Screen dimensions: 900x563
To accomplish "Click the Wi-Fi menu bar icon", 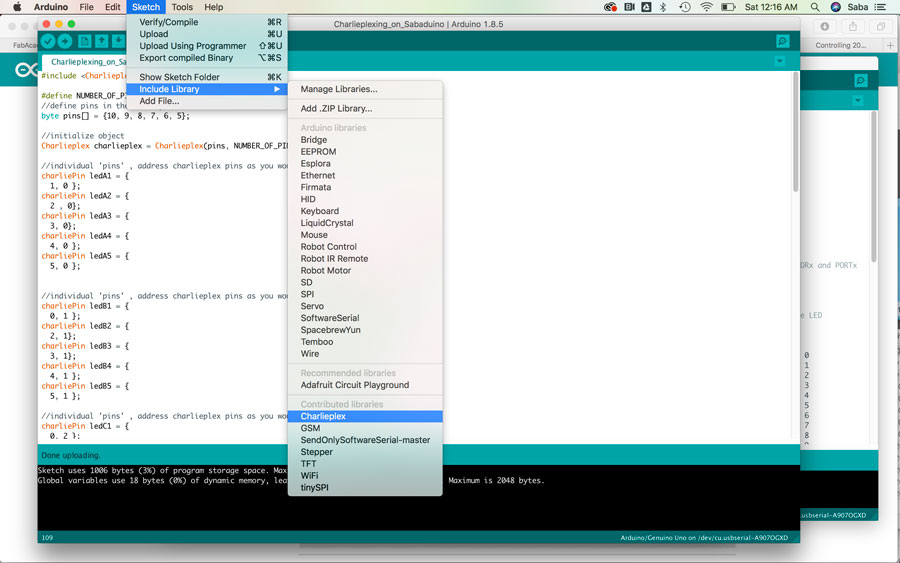I will click(x=707, y=7).
